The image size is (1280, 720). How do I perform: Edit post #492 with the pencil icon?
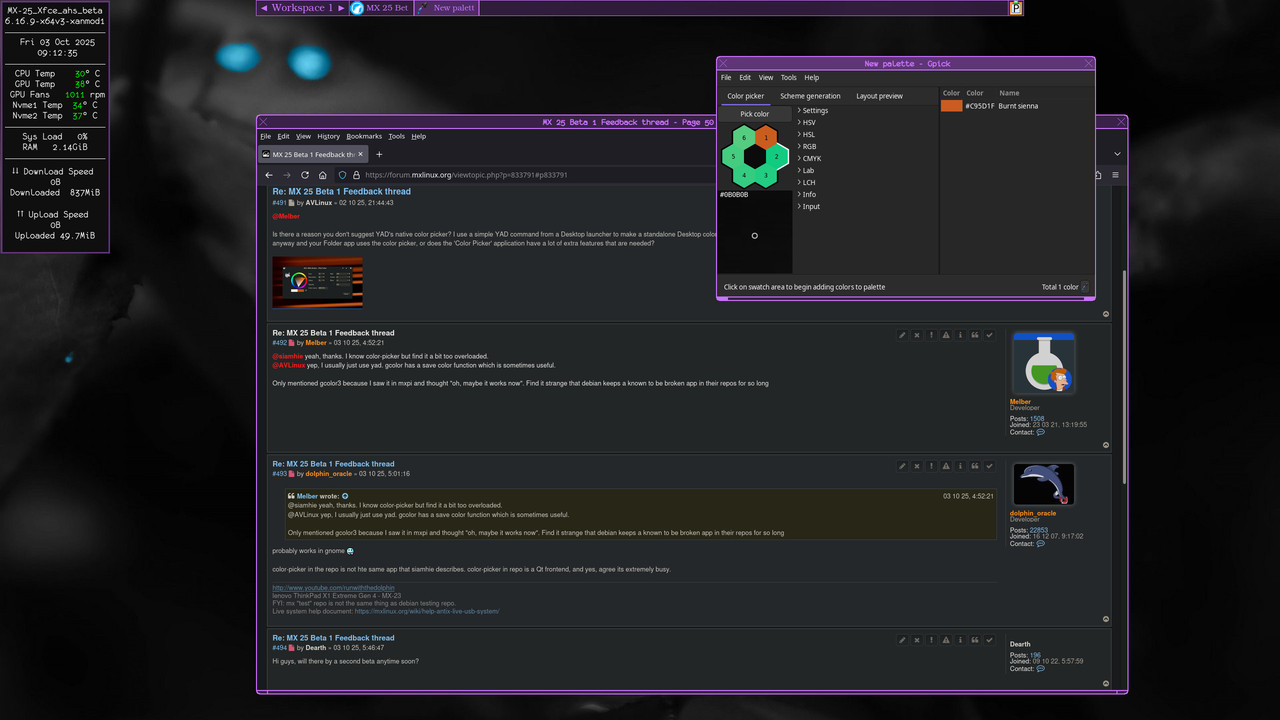(x=902, y=335)
